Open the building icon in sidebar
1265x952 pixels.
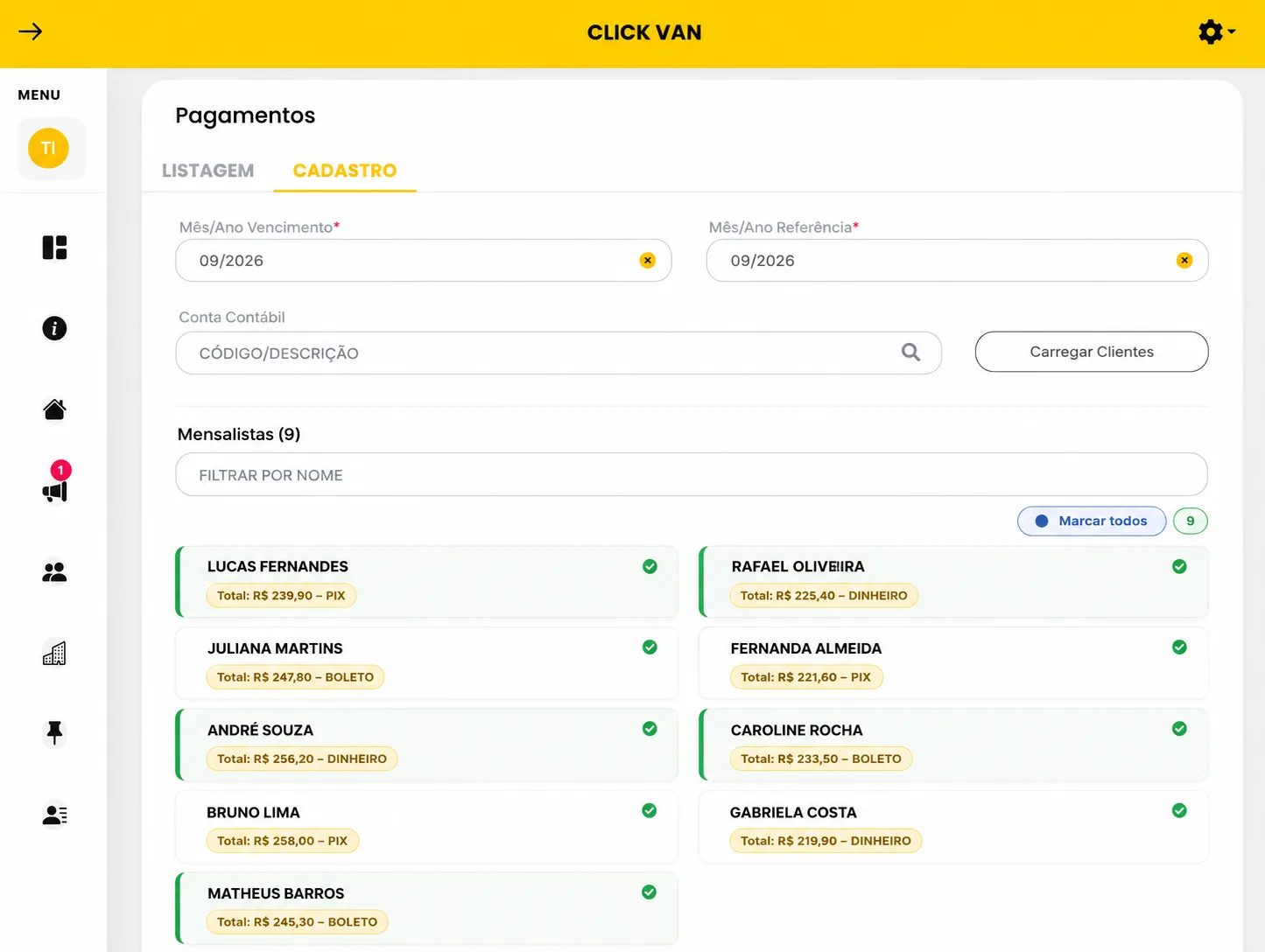click(54, 653)
